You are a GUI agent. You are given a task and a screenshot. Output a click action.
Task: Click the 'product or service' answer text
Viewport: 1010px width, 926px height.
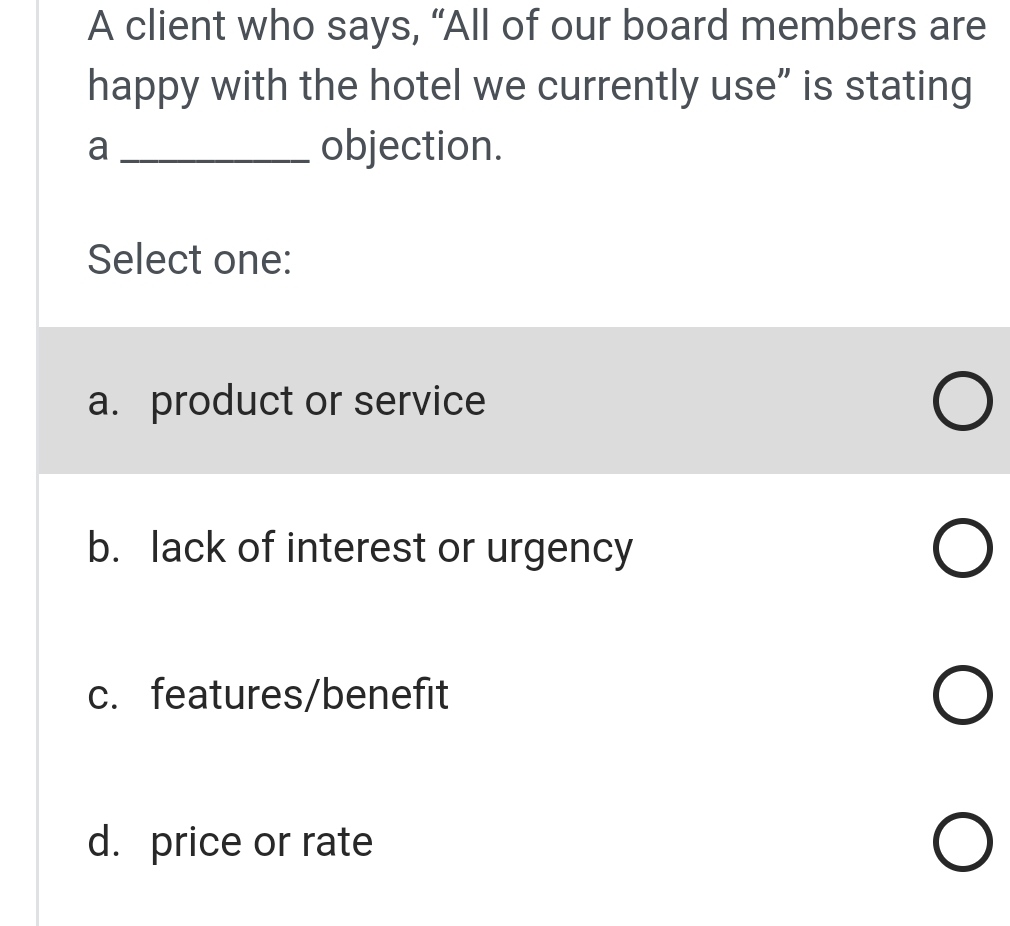pos(318,401)
